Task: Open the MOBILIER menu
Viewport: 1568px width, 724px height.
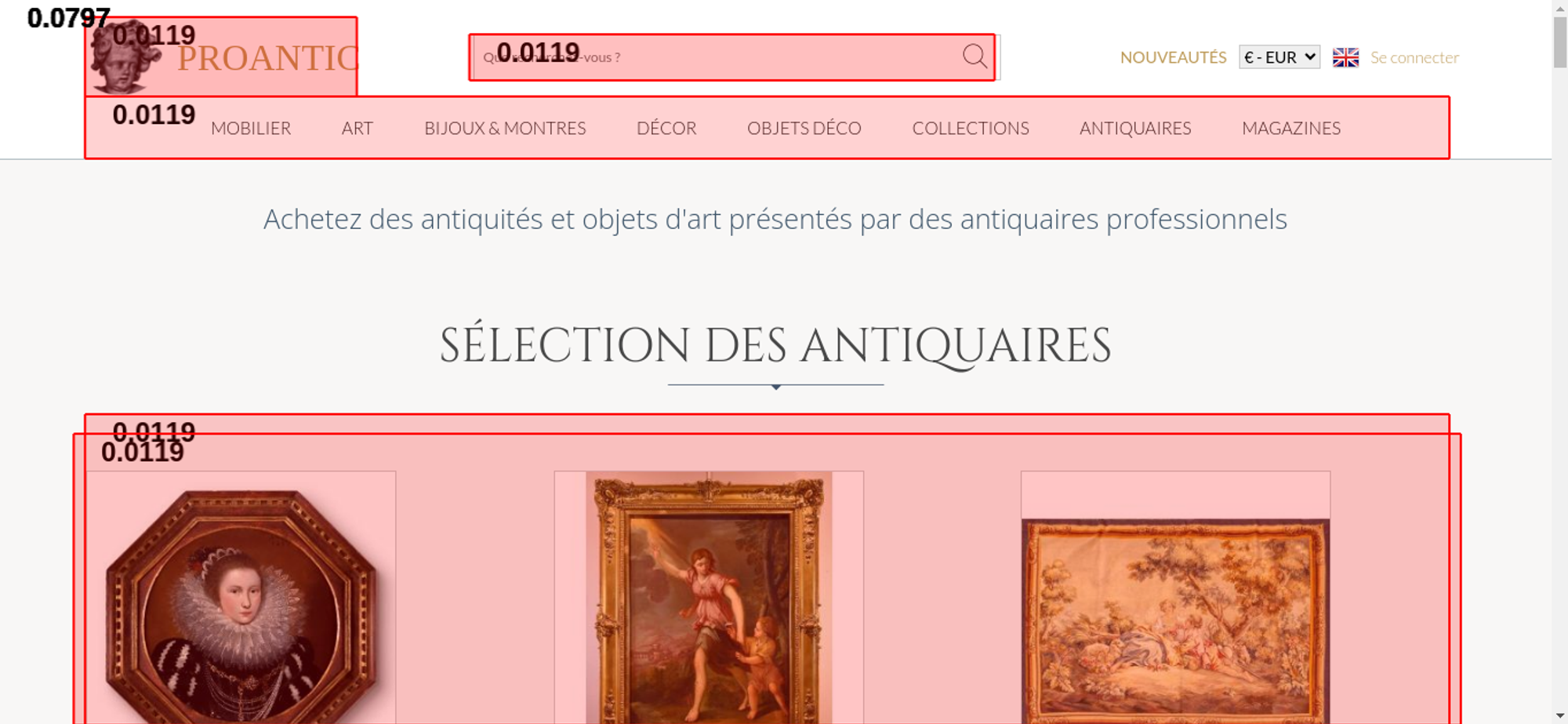Action: pyautogui.click(x=251, y=128)
